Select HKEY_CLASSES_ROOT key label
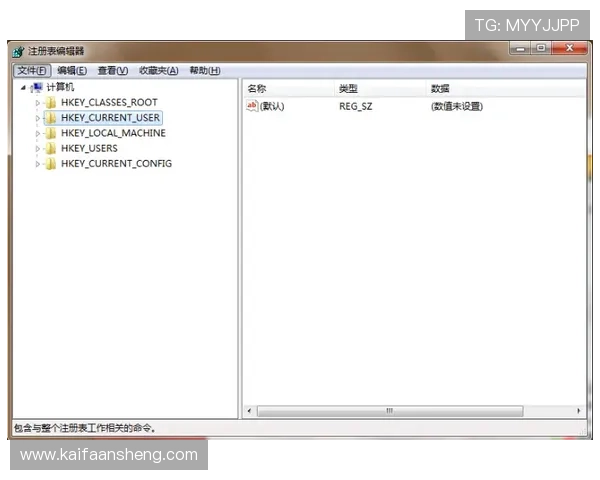 109,103
